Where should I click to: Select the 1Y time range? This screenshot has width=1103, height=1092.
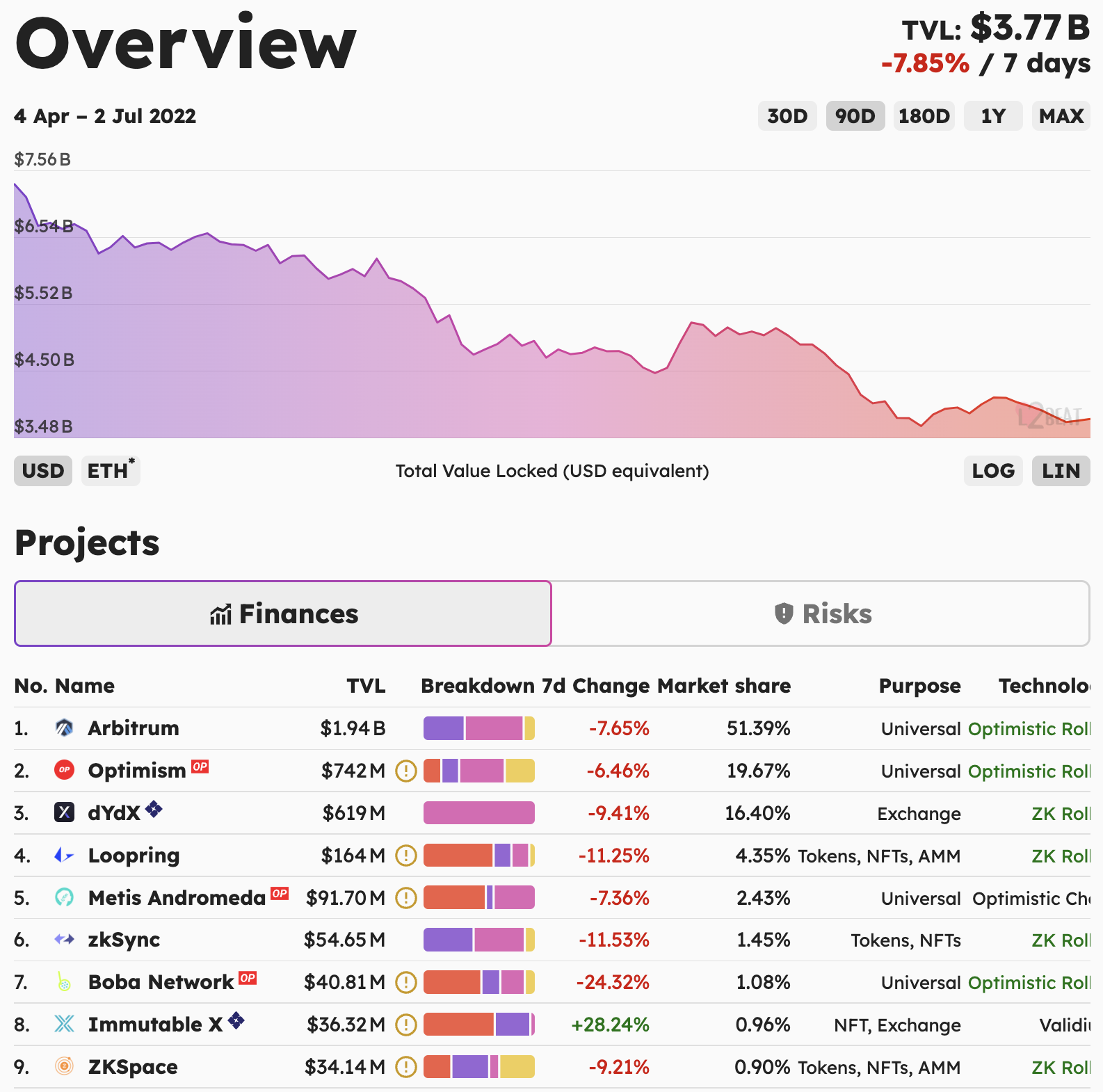(x=993, y=116)
